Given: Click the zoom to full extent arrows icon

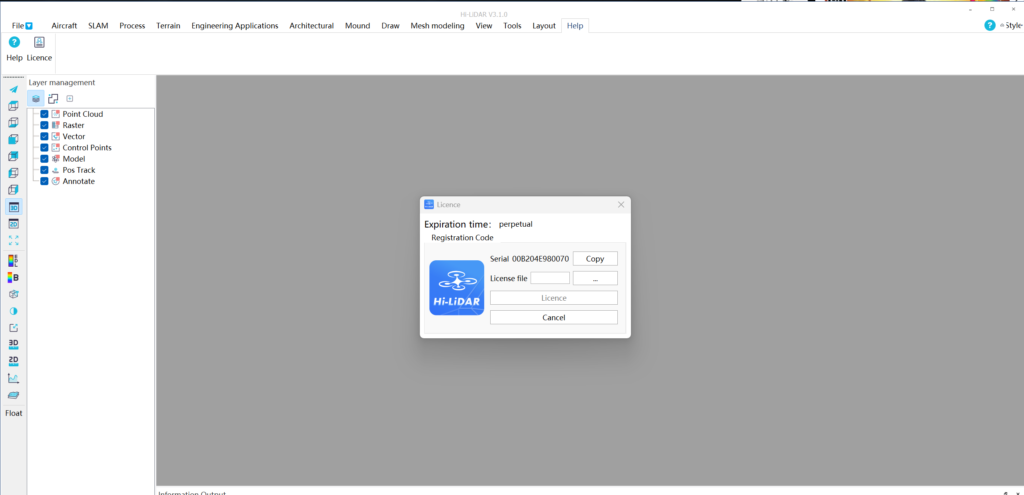Looking at the screenshot, I should (14, 240).
